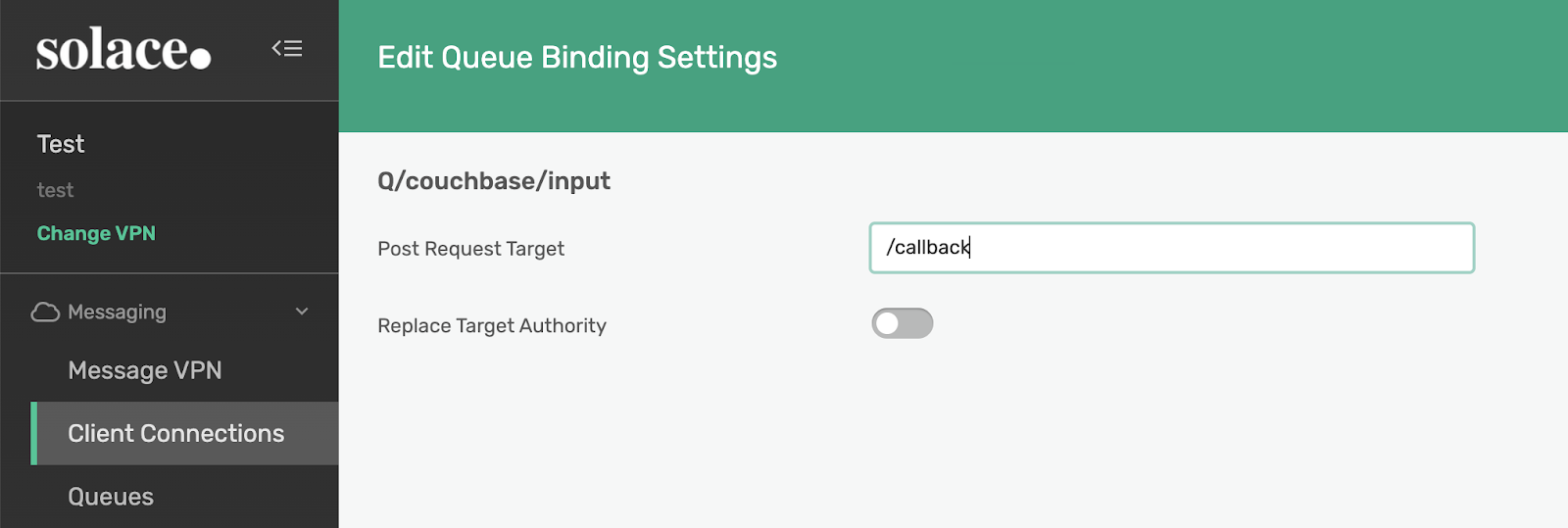
Task: Go to Message VPN in the sidebar
Action: coord(145,370)
